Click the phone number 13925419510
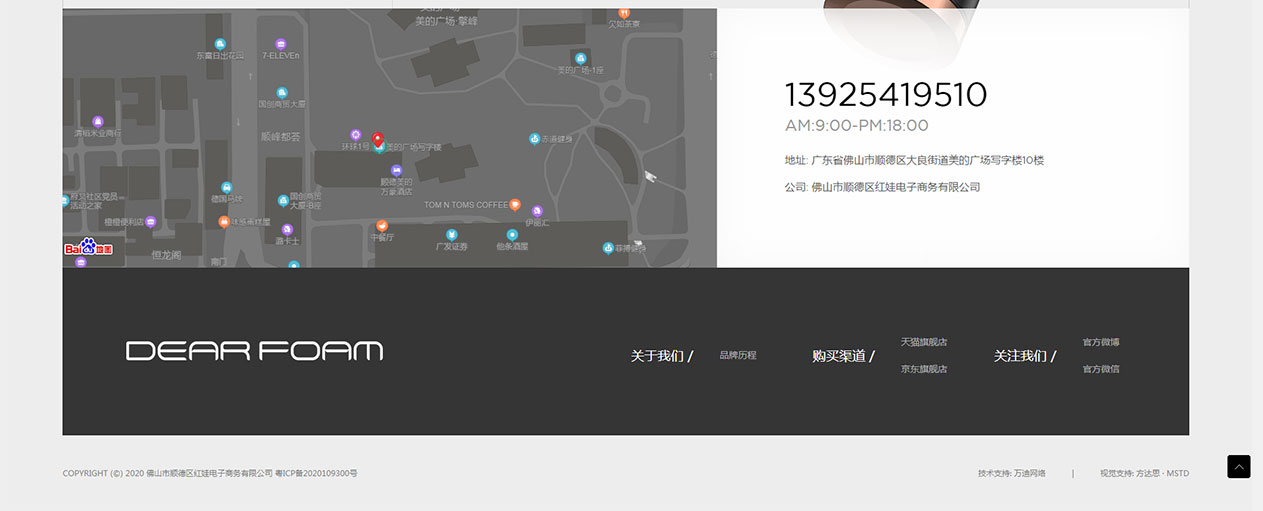Screen dimensions: 1263x511 [886, 95]
